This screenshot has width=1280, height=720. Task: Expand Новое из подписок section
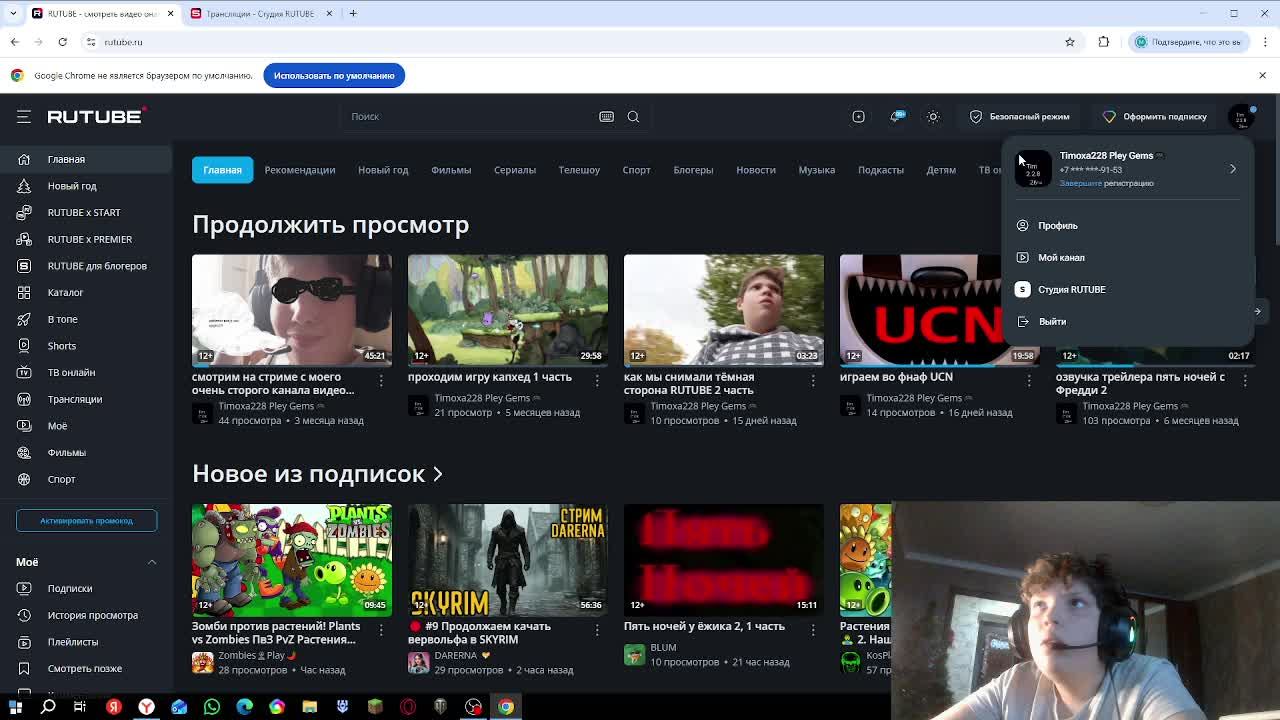437,474
